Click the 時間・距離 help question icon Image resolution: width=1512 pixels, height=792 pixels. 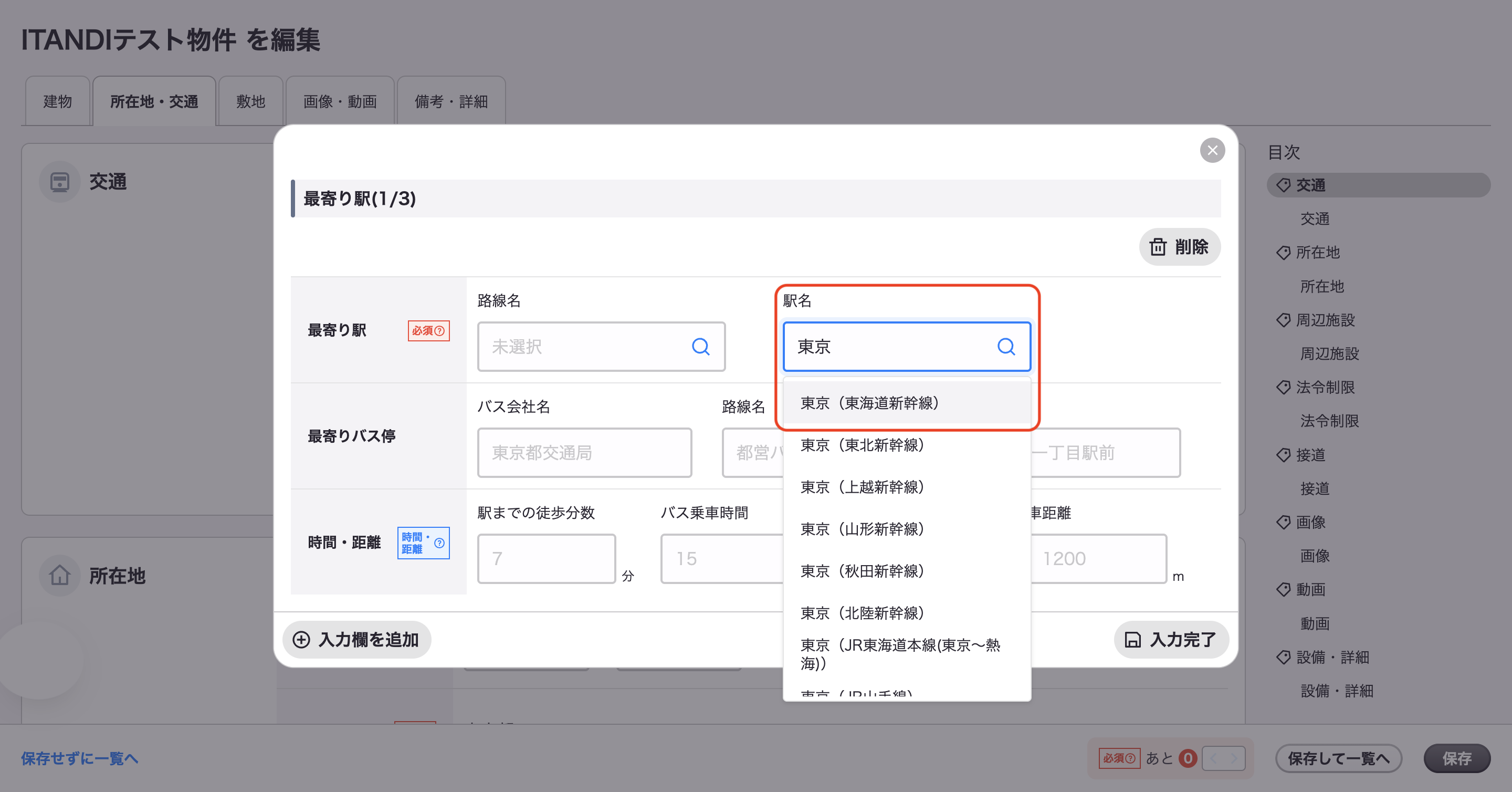pyautogui.click(x=439, y=543)
